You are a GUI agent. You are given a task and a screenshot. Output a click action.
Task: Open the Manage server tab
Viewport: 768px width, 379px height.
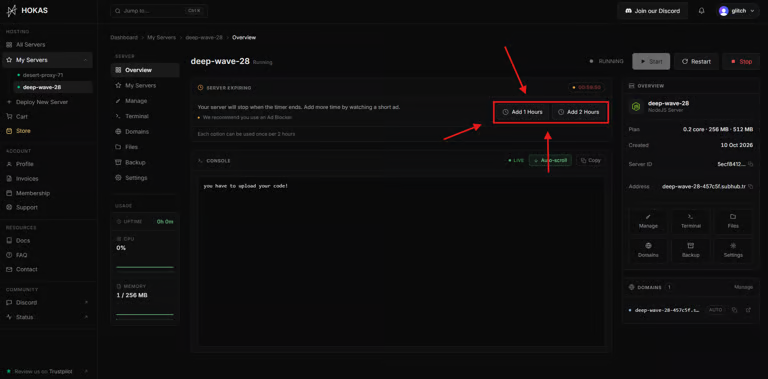click(145, 101)
